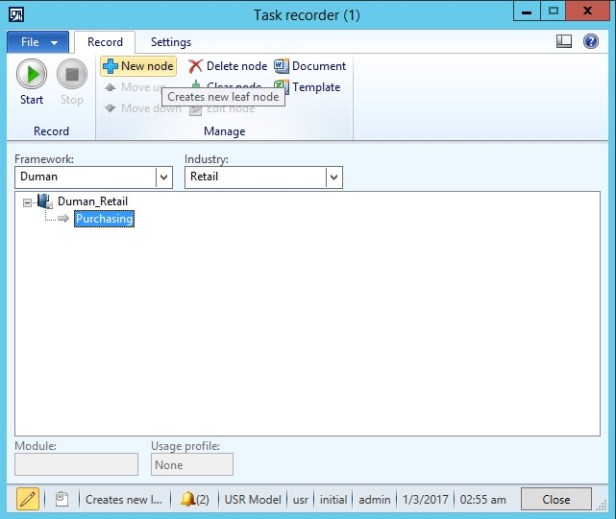Select the Record tab
This screenshot has height=519, width=616.
105,42
